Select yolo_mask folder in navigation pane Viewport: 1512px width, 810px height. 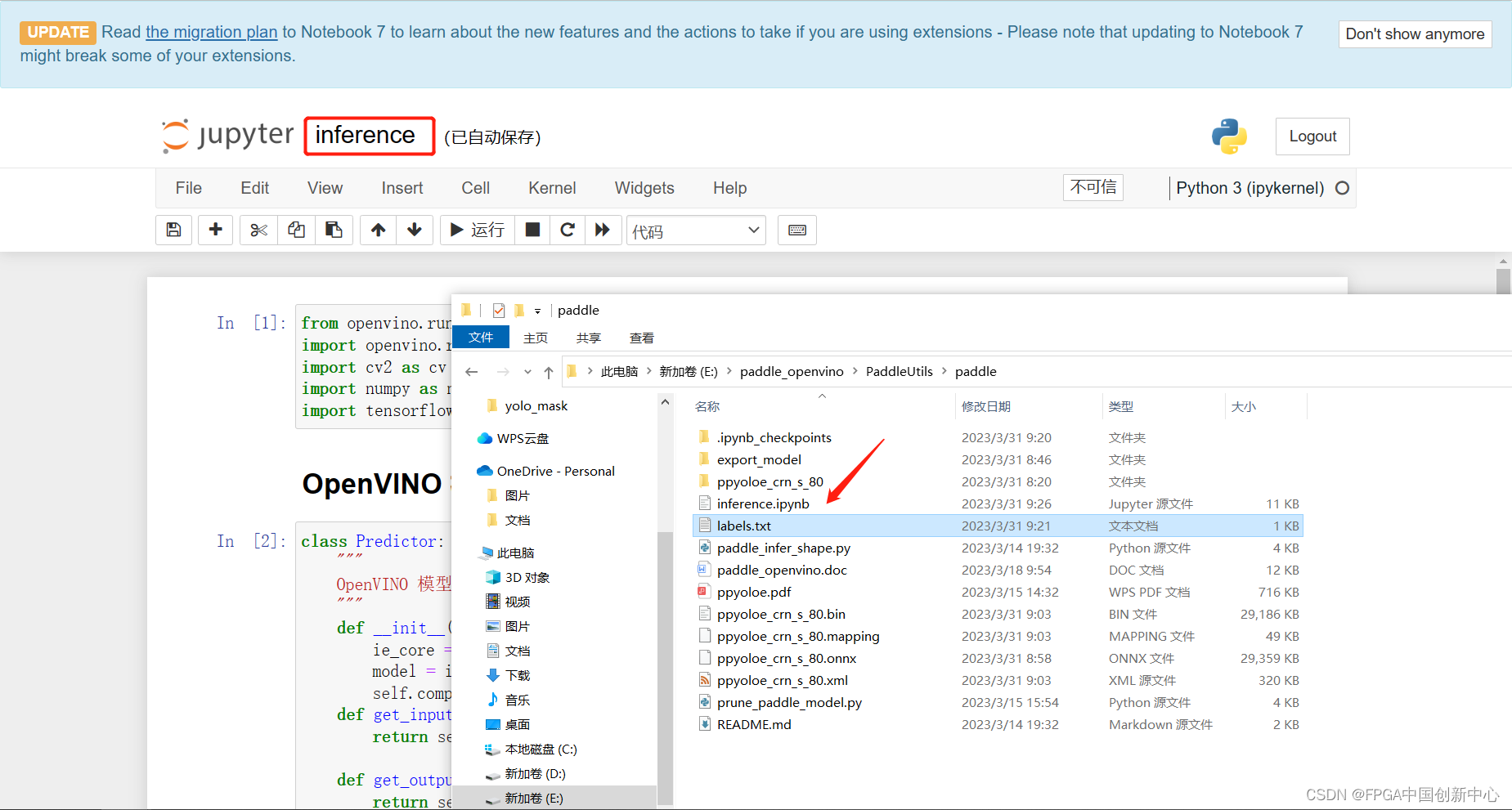[536, 405]
